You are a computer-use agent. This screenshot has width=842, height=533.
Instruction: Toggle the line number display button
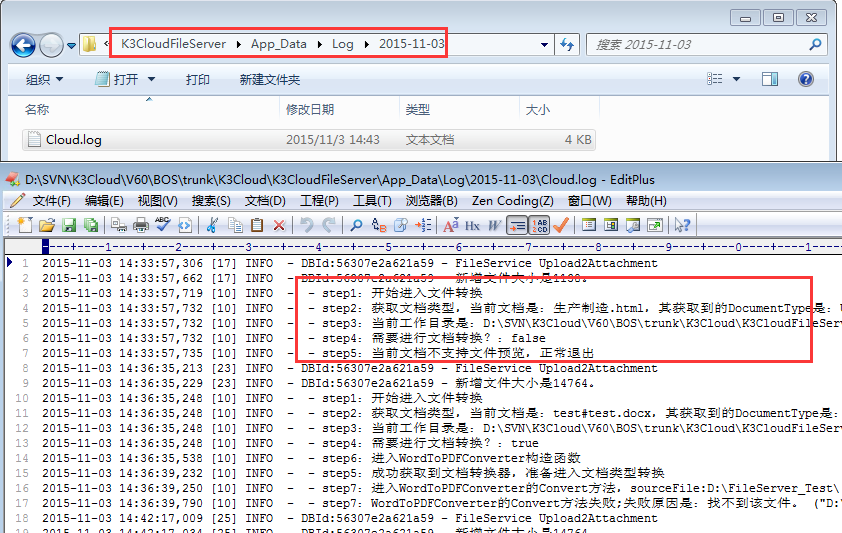click(x=540, y=225)
